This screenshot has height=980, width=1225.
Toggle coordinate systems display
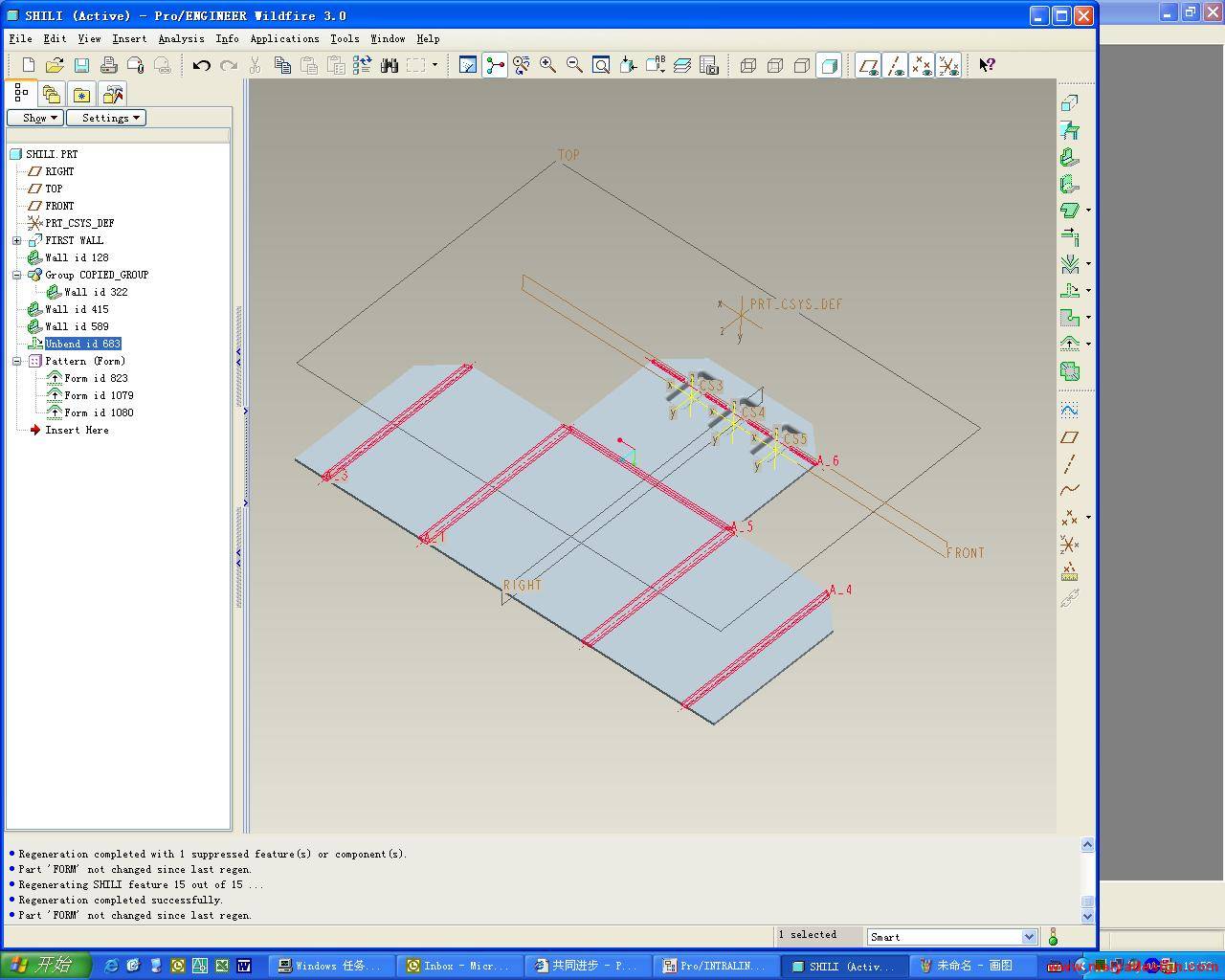click(x=948, y=65)
